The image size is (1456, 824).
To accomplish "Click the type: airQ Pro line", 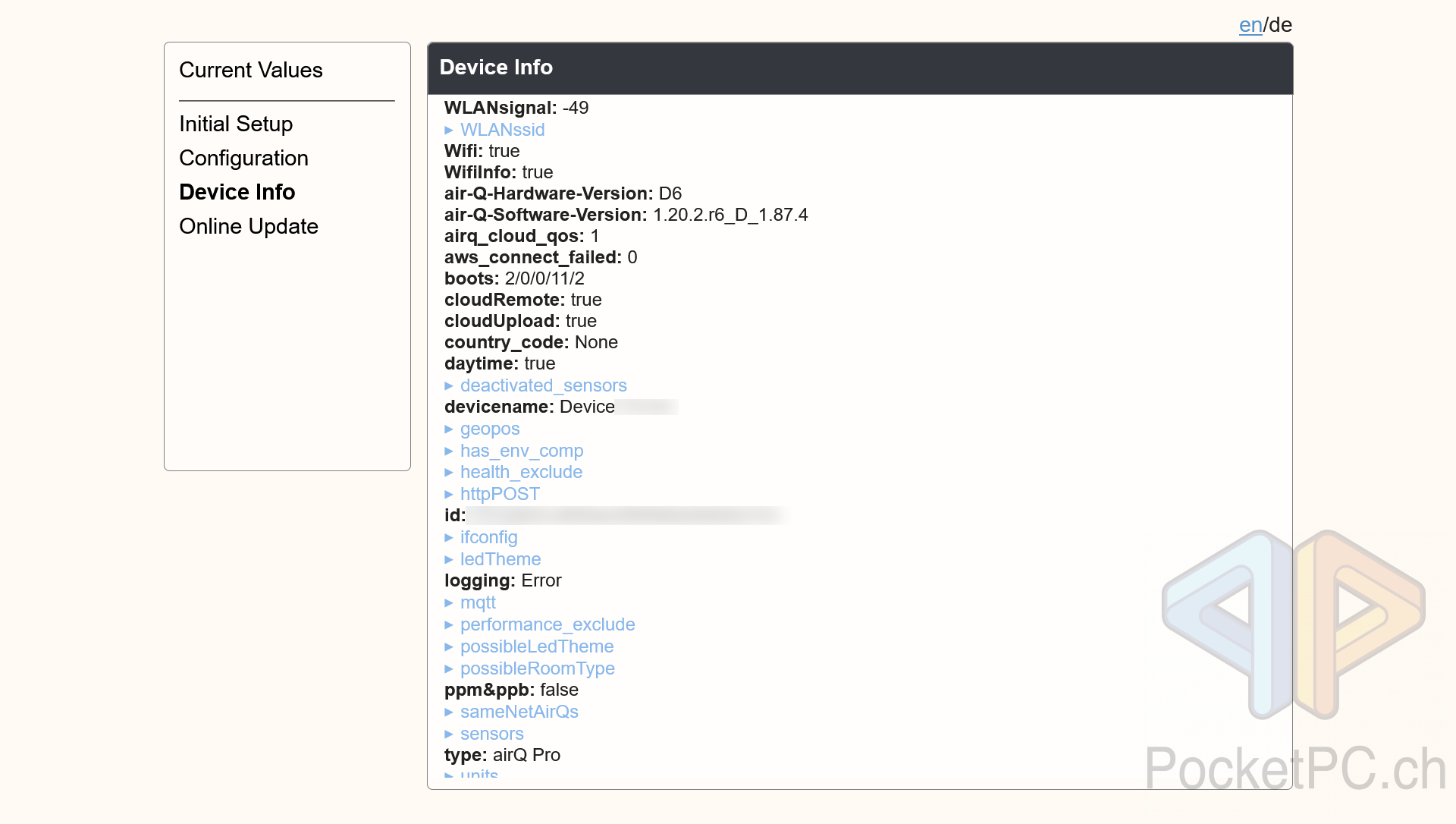I will click(502, 755).
